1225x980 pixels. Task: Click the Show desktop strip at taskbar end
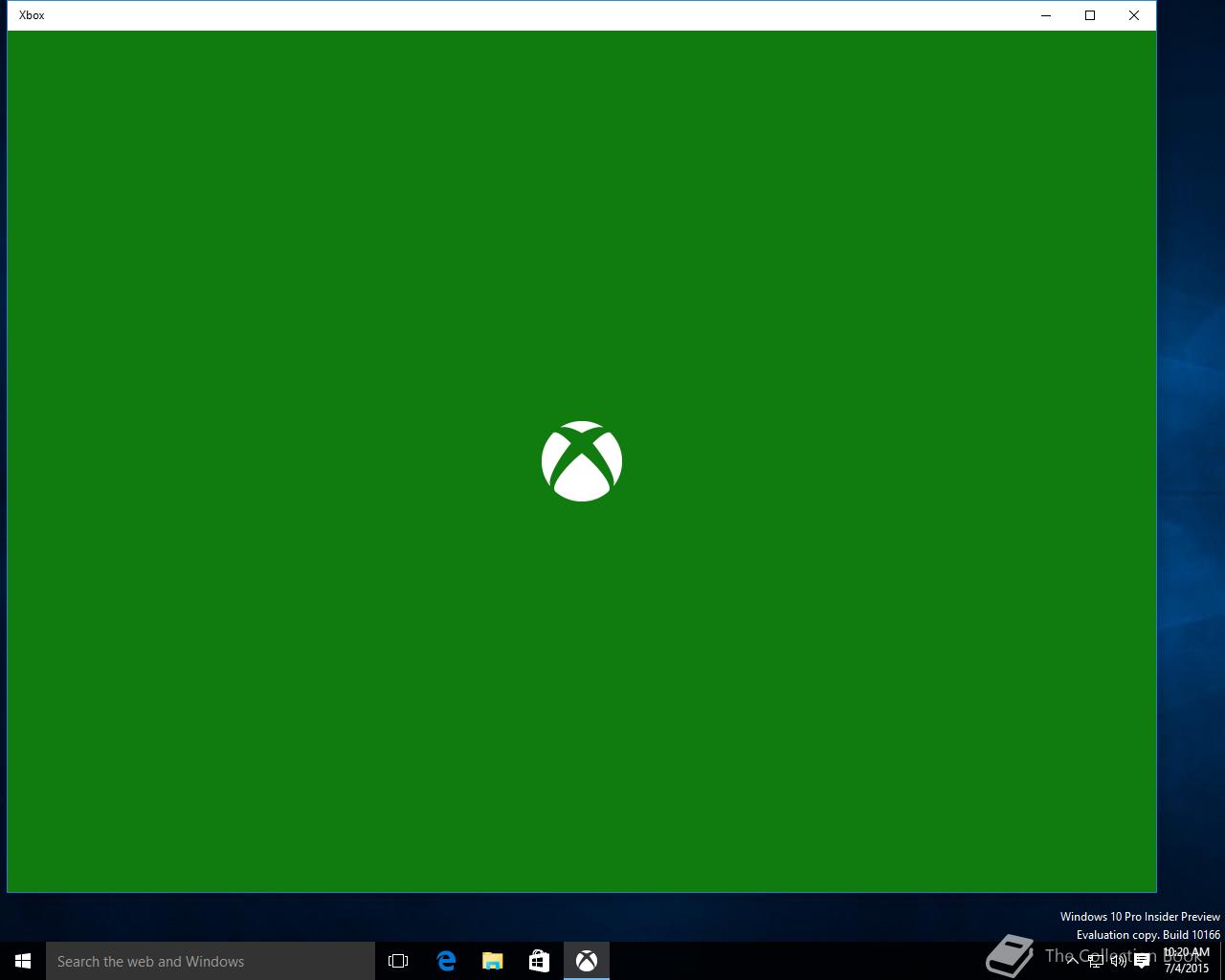[1222, 961]
